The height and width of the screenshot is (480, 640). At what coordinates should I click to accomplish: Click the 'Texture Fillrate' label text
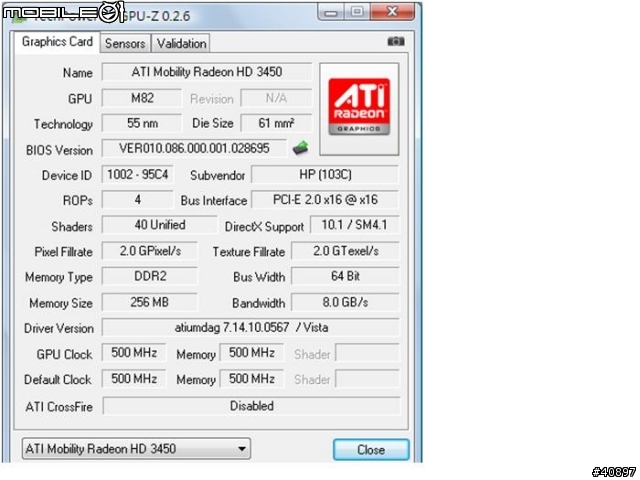point(249,252)
